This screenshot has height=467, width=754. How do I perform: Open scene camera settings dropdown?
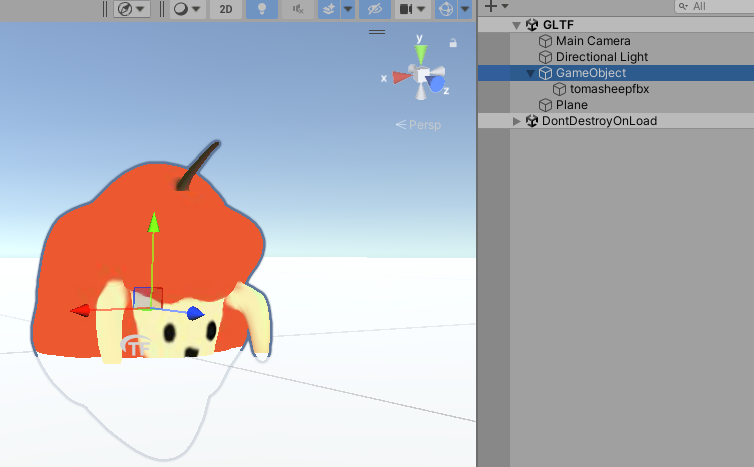coord(413,9)
